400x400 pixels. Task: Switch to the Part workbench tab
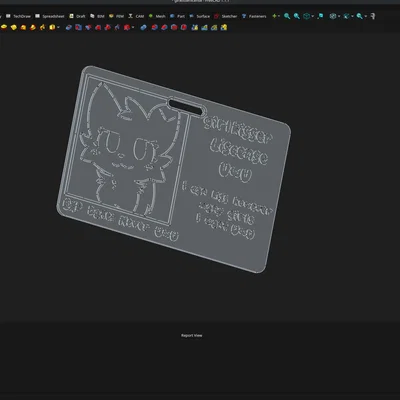[177, 16]
